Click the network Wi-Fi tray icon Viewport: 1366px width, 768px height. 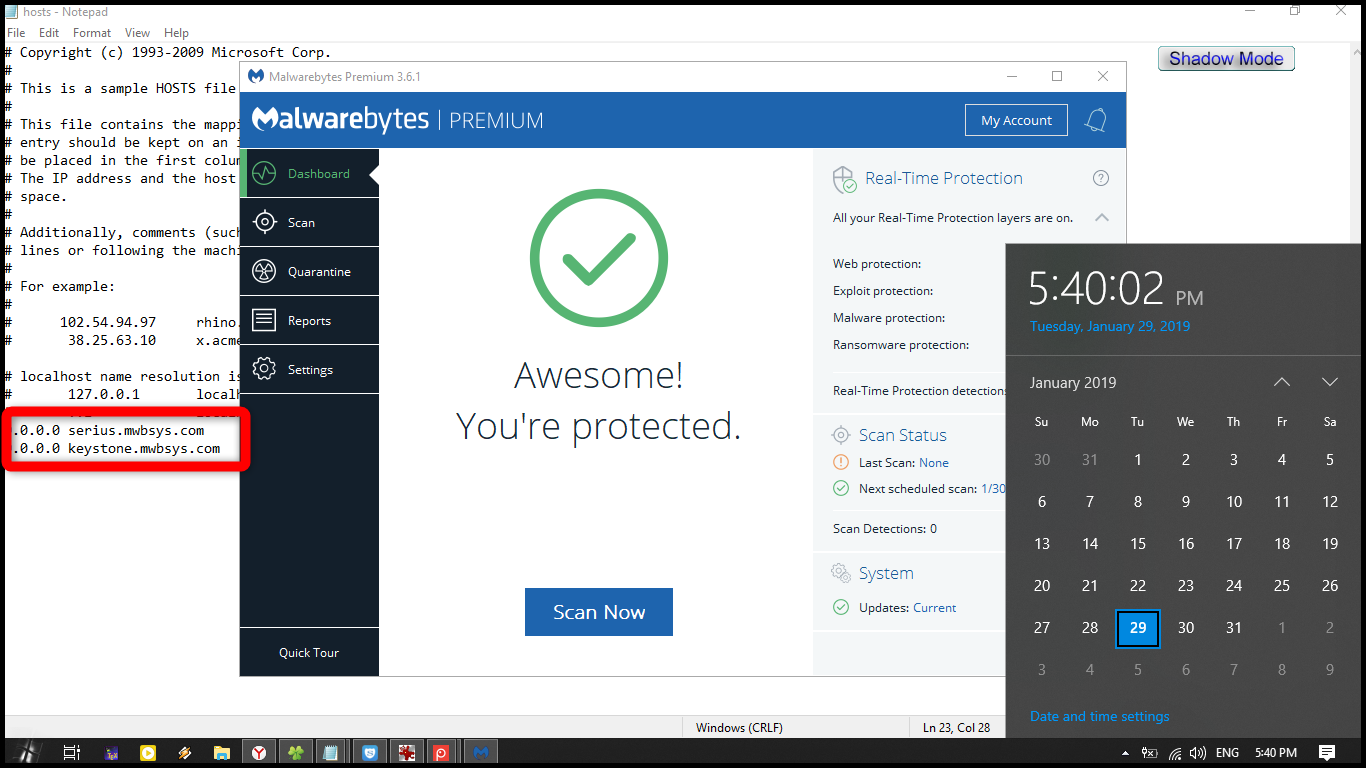(x=1175, y=753)
